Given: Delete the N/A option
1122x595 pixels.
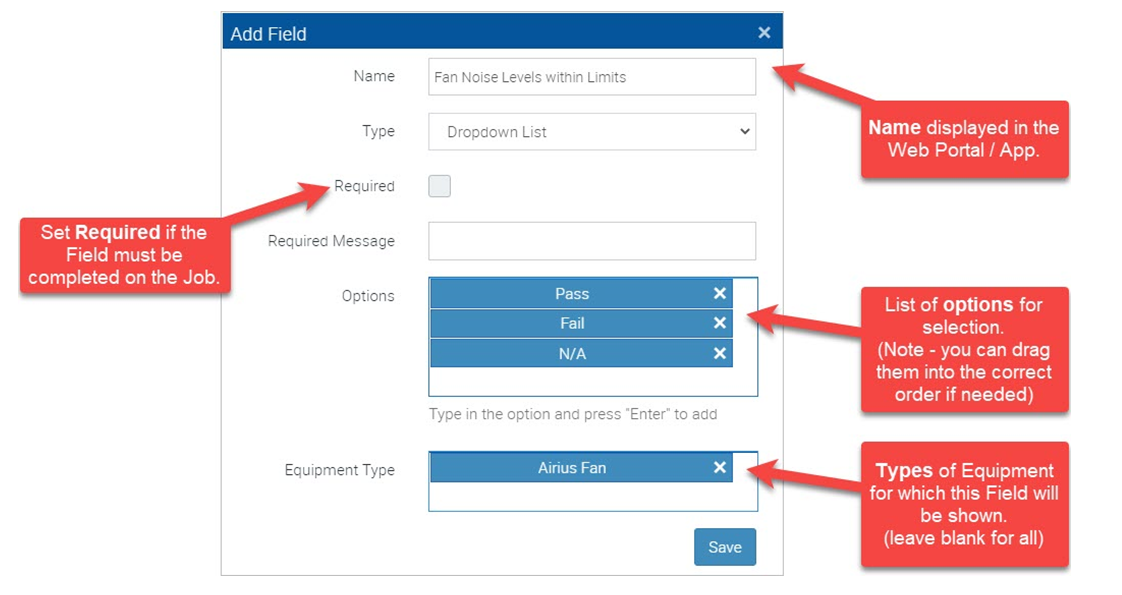Looking at the screenshot, I should 719,353.
